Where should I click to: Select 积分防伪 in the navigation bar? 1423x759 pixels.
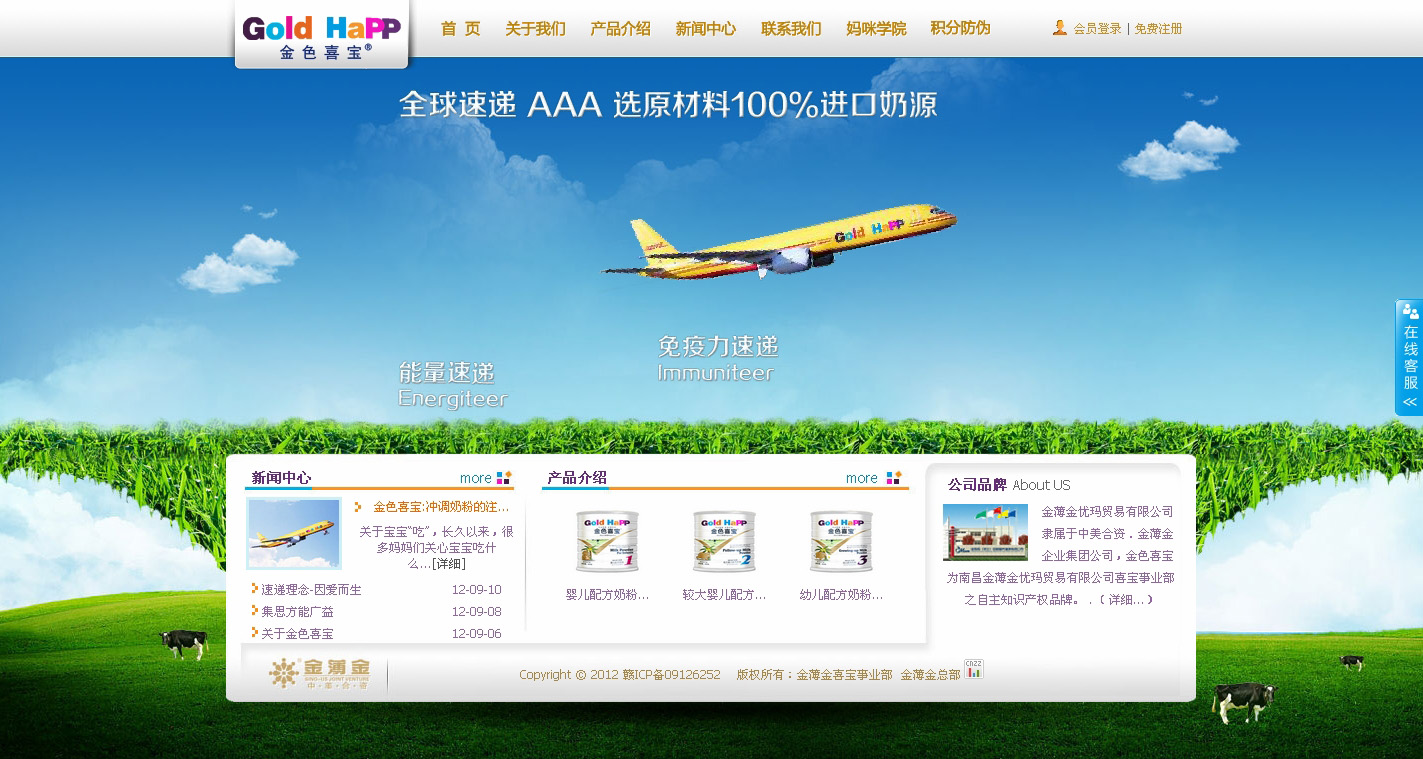pyautogui.click(x=960, y=28)
